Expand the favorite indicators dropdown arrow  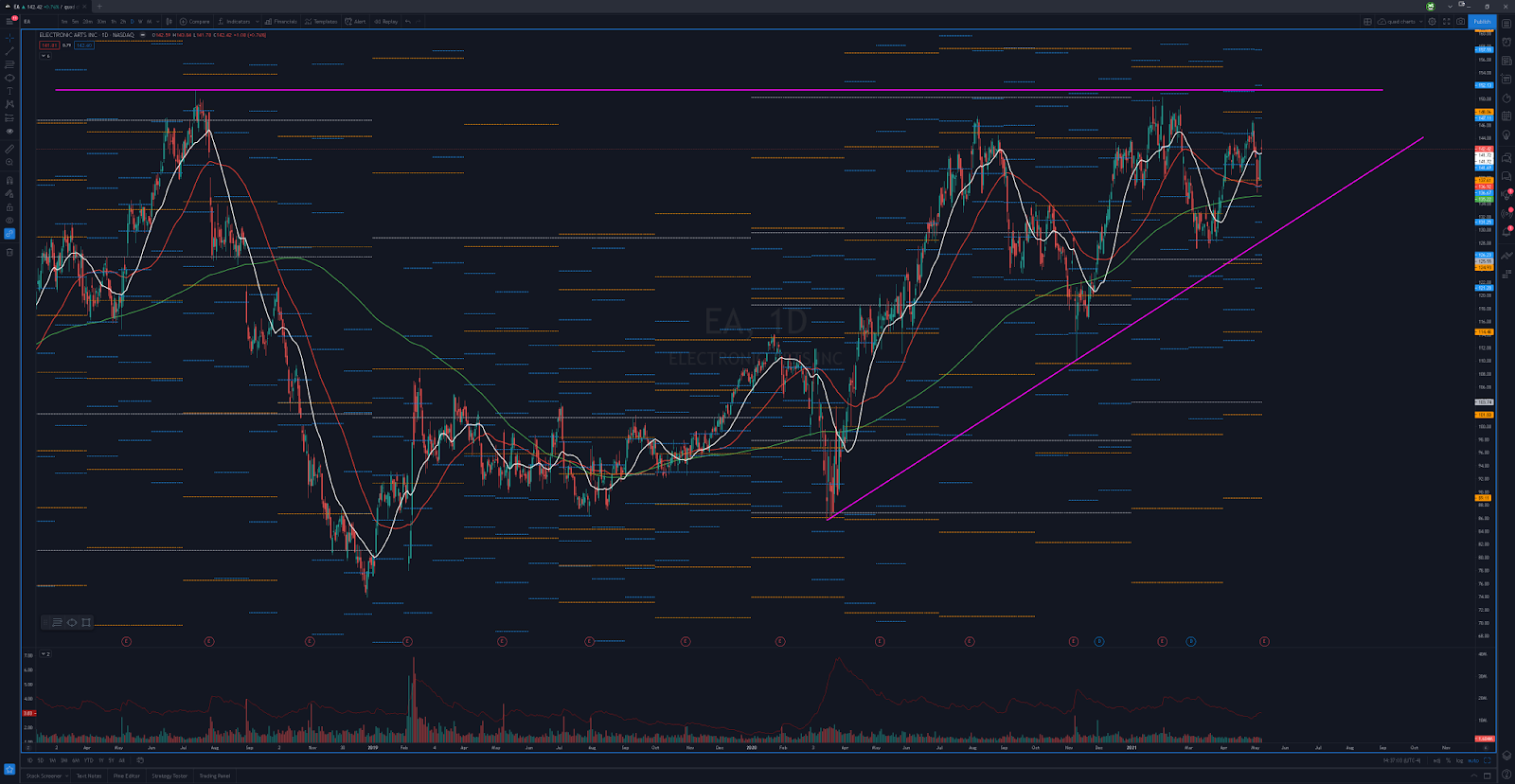point(257,21)
